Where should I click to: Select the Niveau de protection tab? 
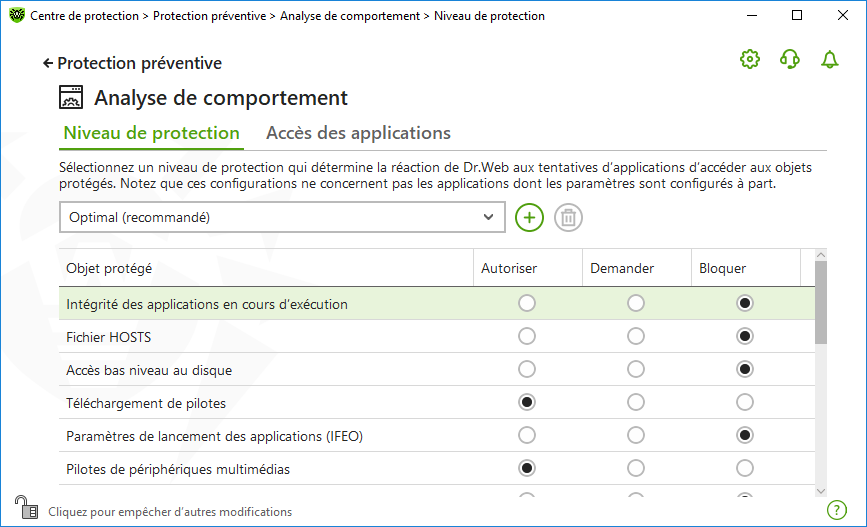152,133
